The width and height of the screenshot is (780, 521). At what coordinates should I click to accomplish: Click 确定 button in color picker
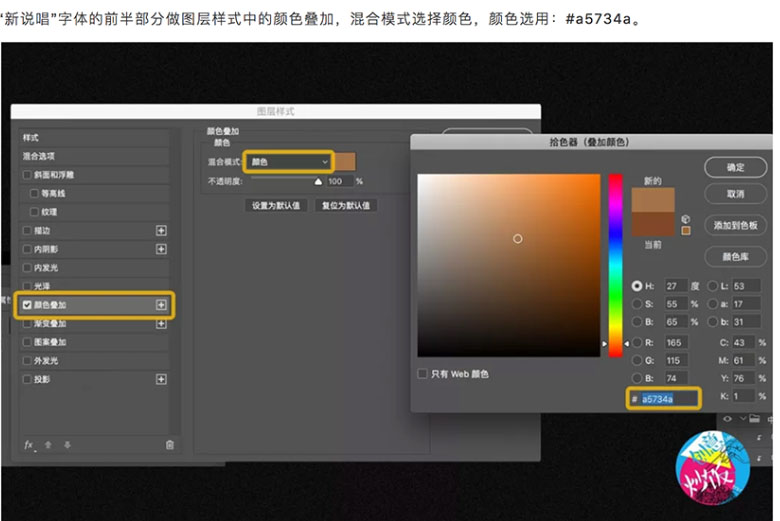point(735,167)
